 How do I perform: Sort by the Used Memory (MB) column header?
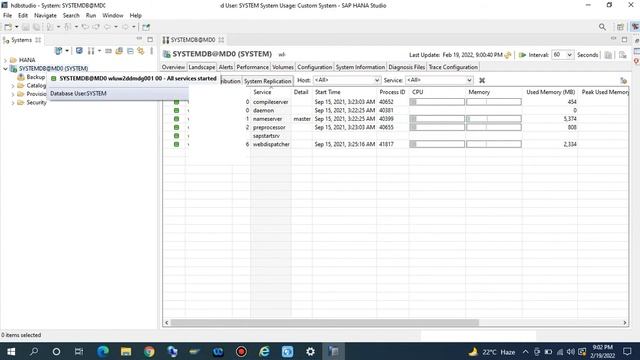pos(551,92)
